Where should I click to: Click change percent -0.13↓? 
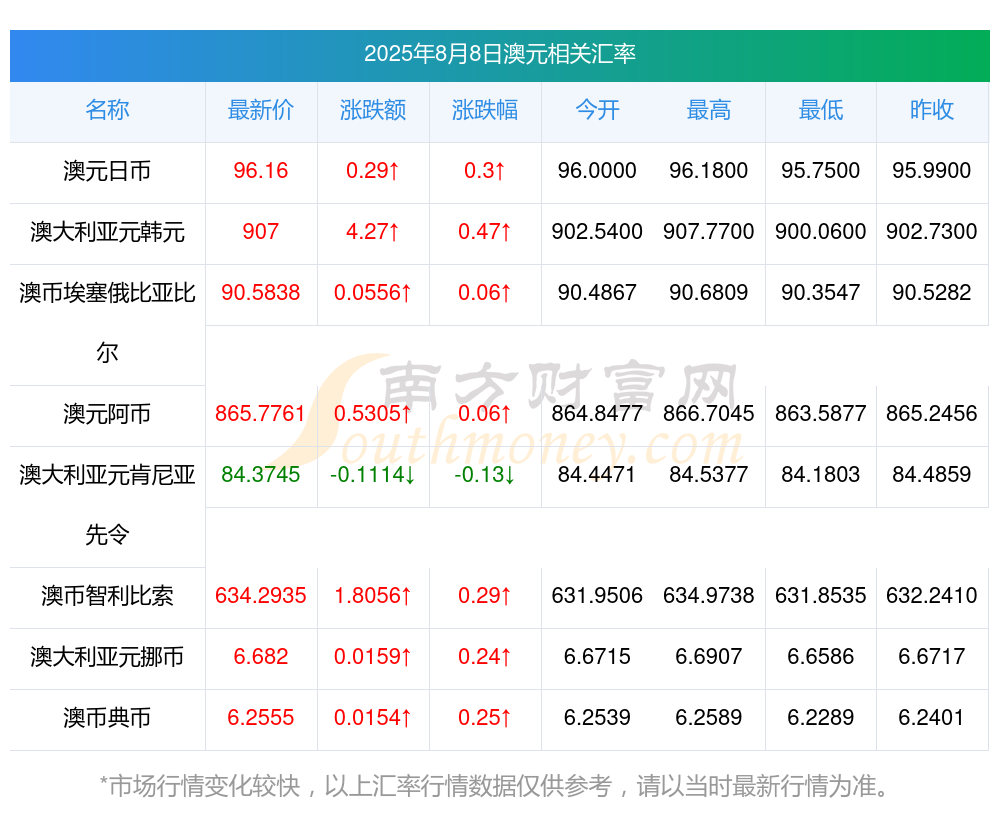485,474
